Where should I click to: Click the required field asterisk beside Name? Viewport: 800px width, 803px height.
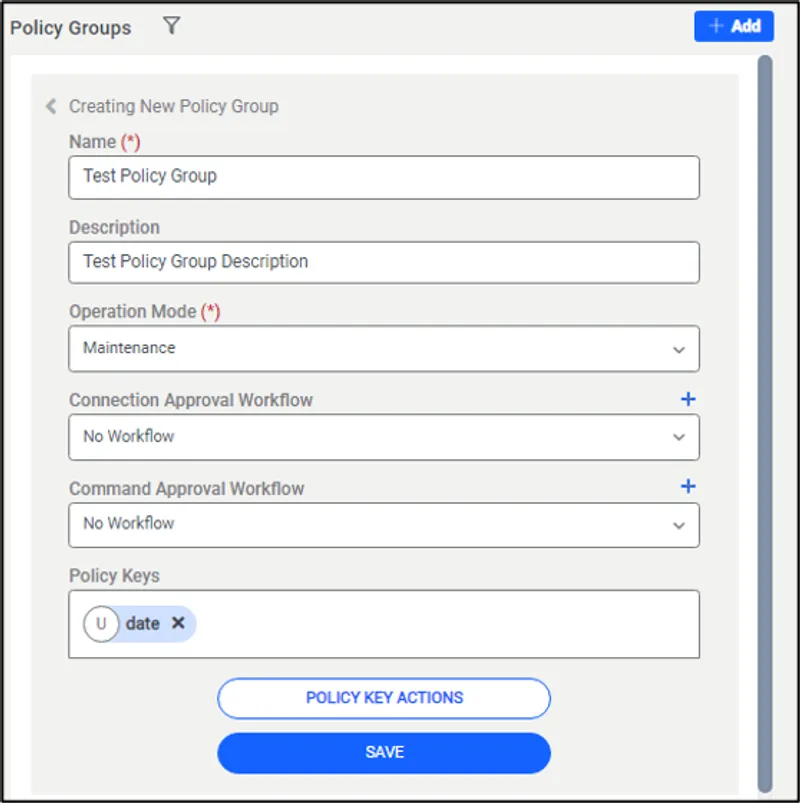coord(132,141)
